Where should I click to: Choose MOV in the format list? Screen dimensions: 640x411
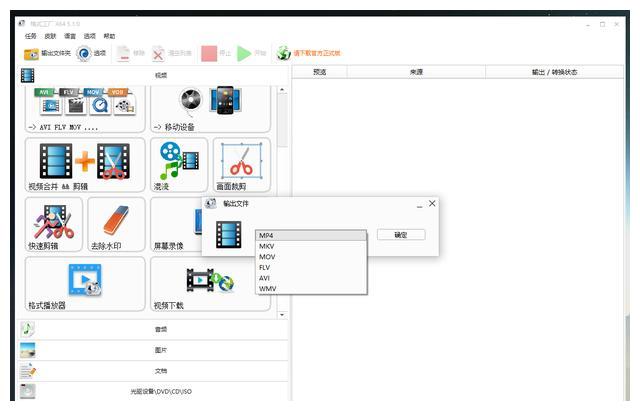coord(311,257)
